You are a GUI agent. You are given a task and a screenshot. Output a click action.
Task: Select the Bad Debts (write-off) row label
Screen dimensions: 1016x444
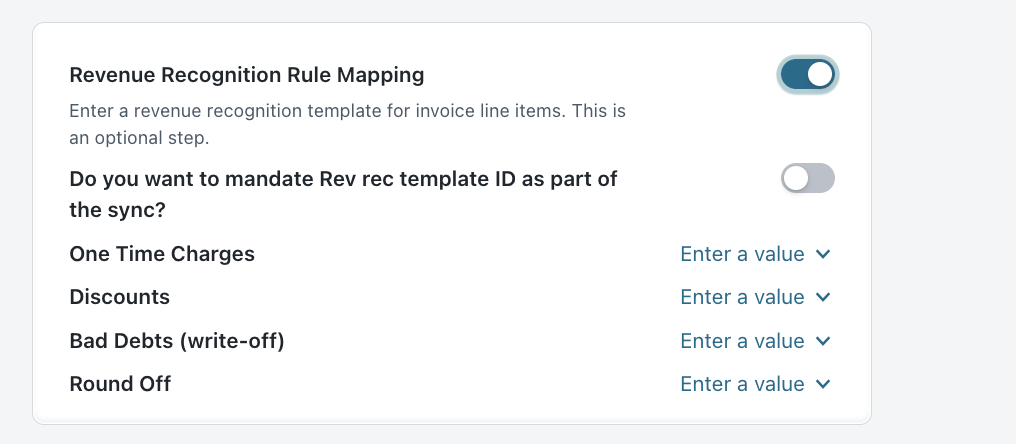pyautogui.click(x=177, y=341)
